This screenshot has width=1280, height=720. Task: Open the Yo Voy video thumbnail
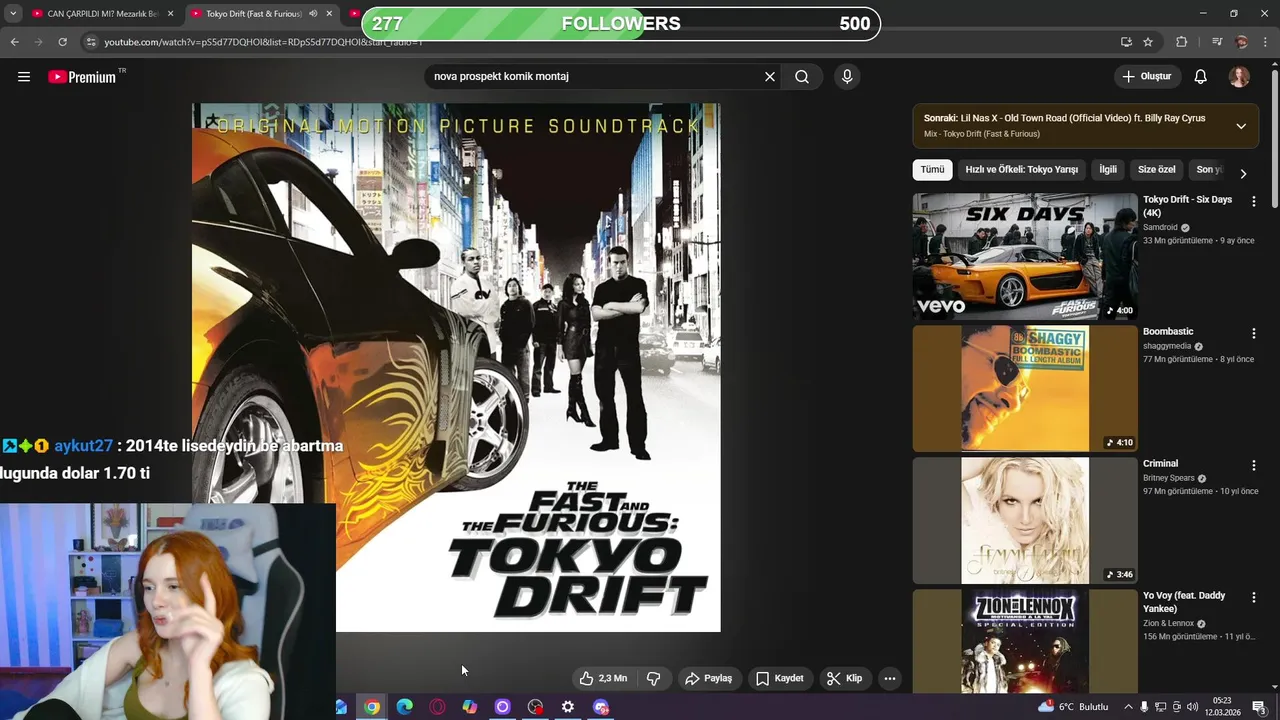click(x=1025, y=641)
